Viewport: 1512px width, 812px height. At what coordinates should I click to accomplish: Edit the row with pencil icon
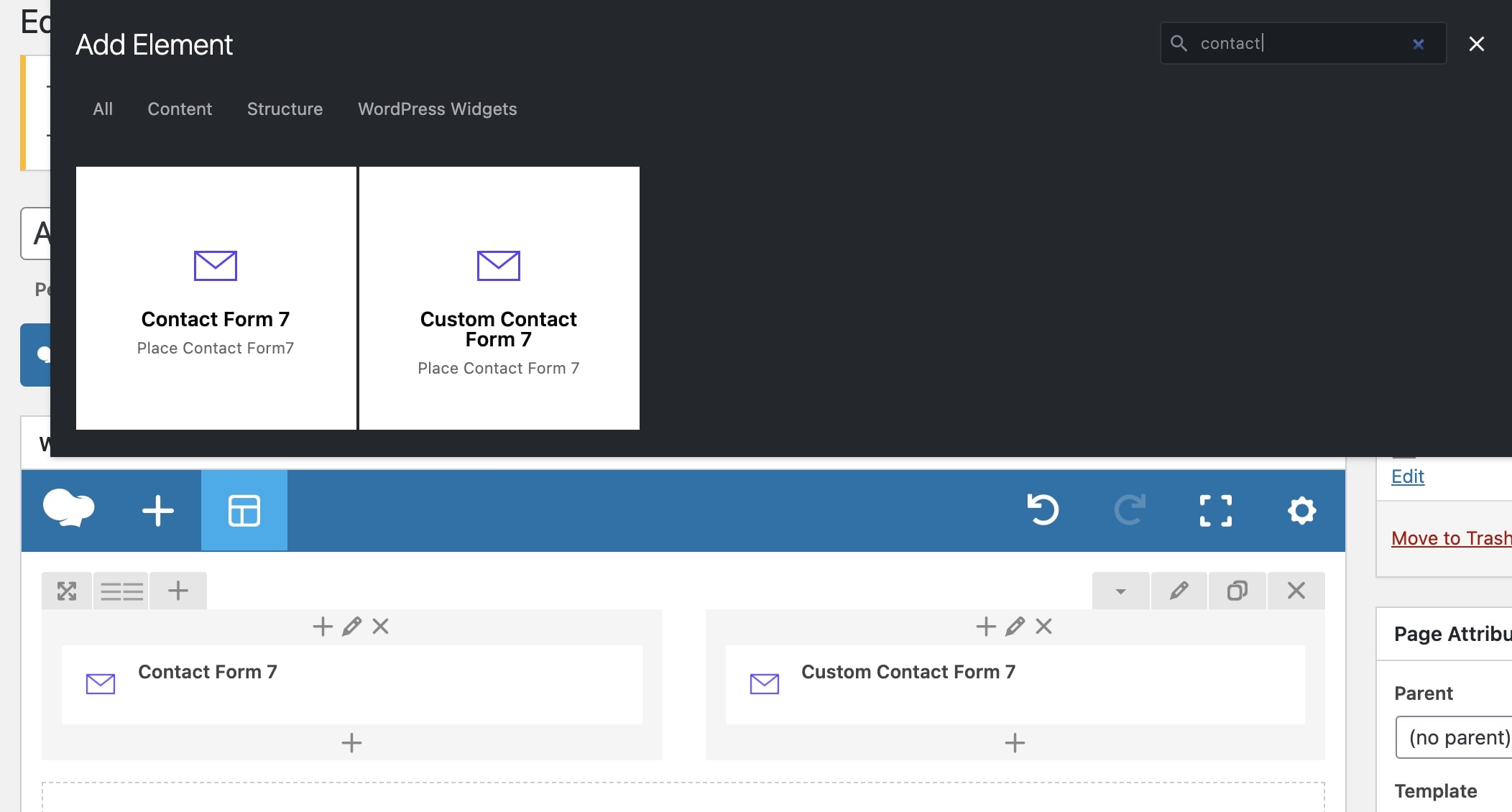click(x=1179, y=591)
